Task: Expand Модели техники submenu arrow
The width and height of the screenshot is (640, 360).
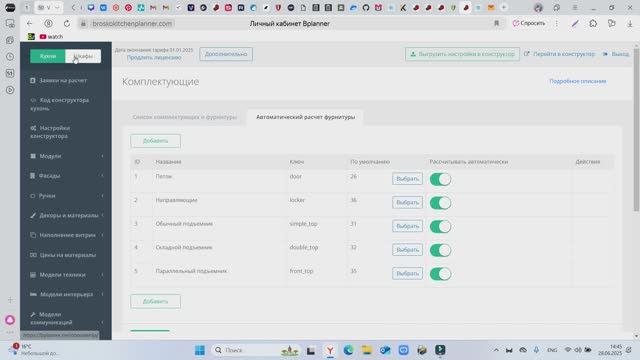Action: tap(102, 275)
